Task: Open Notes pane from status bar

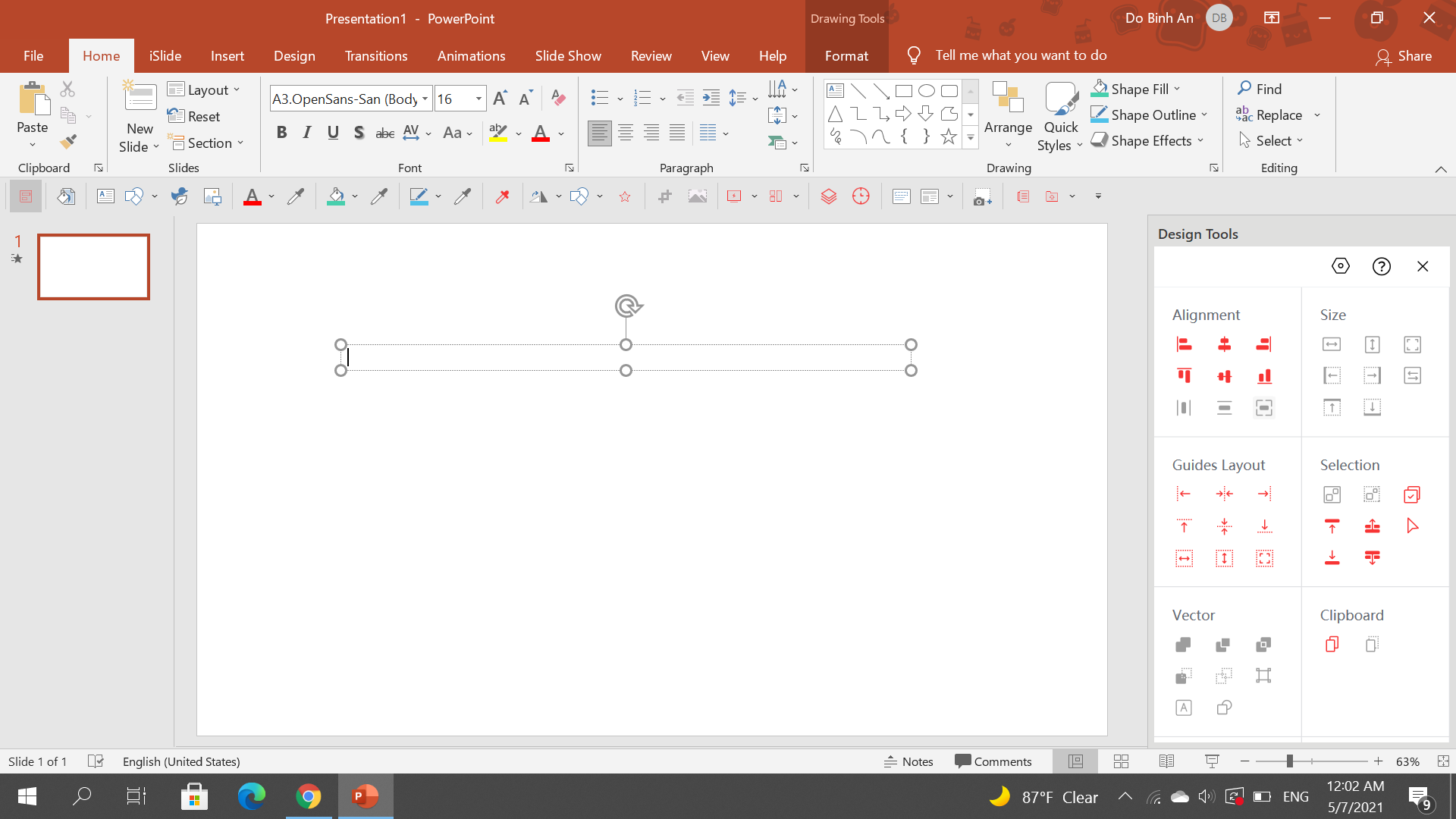Action: (908, 761)
